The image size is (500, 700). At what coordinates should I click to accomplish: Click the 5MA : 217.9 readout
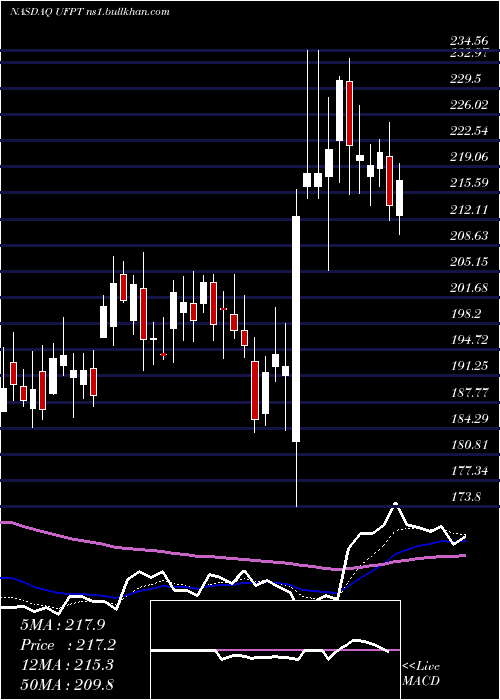pos(63,625)
